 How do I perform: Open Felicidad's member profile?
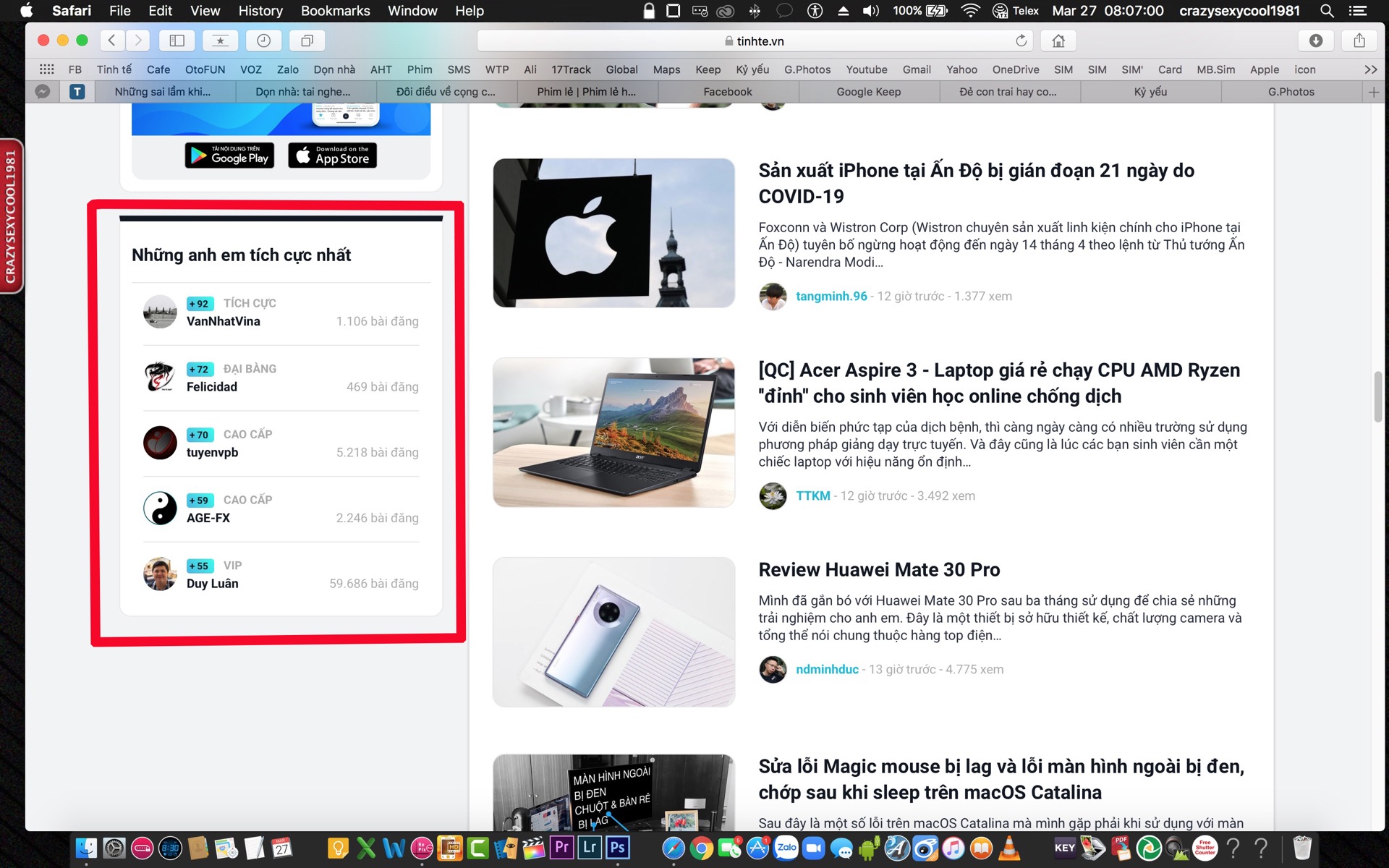coord(212,387)
